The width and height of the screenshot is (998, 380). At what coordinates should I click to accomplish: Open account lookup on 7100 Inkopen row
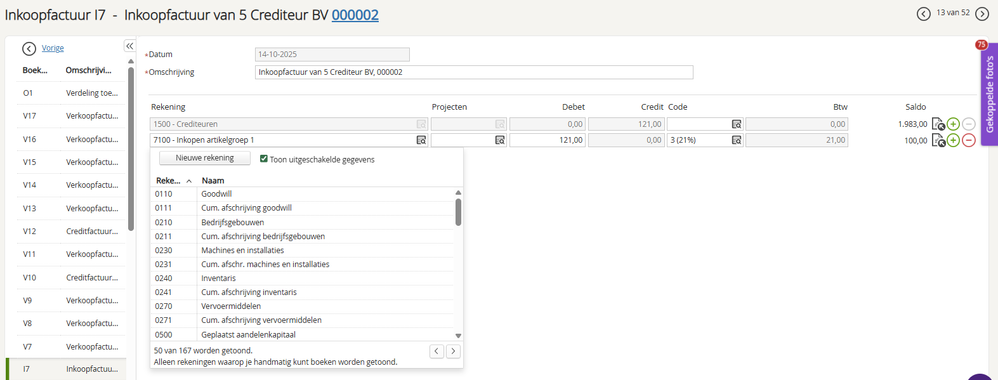click(421, 141)
